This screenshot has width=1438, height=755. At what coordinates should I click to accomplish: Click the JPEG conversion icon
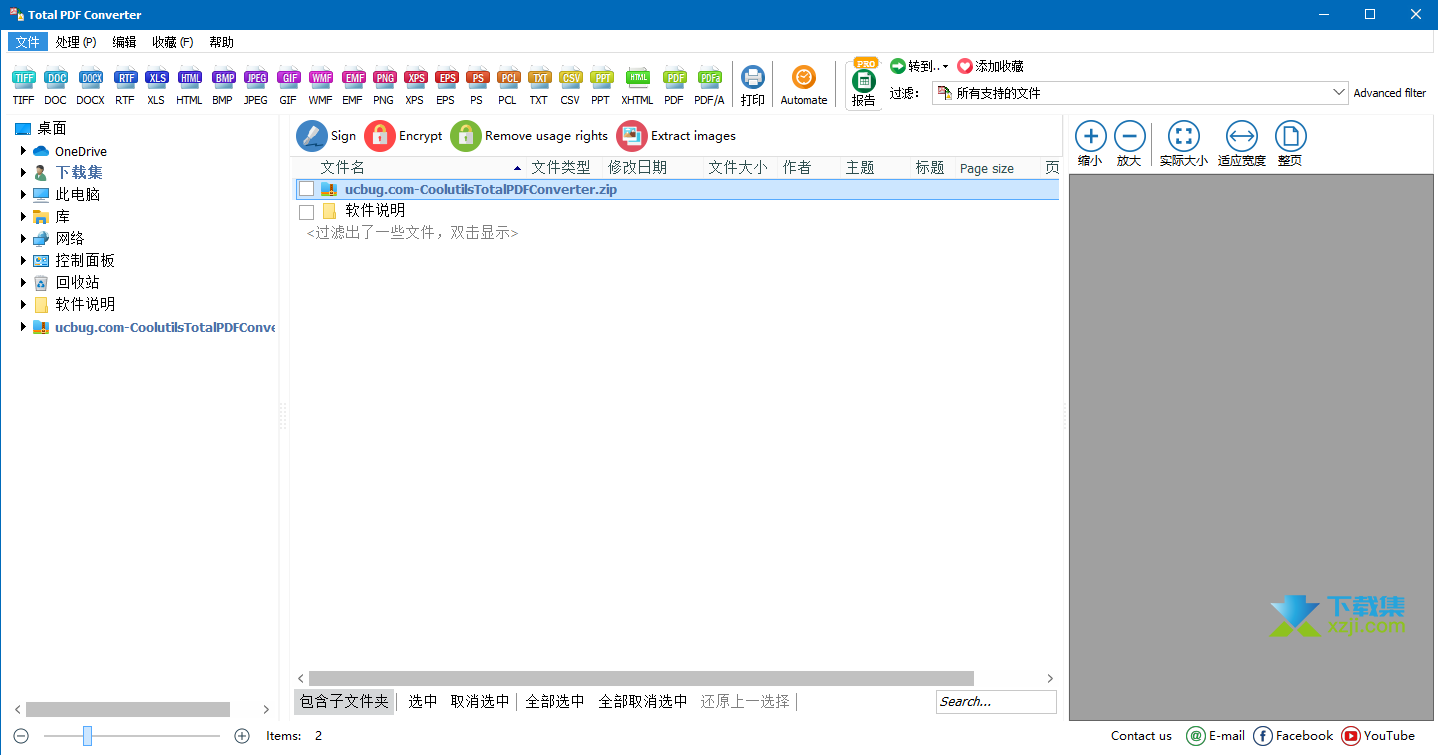256,78
